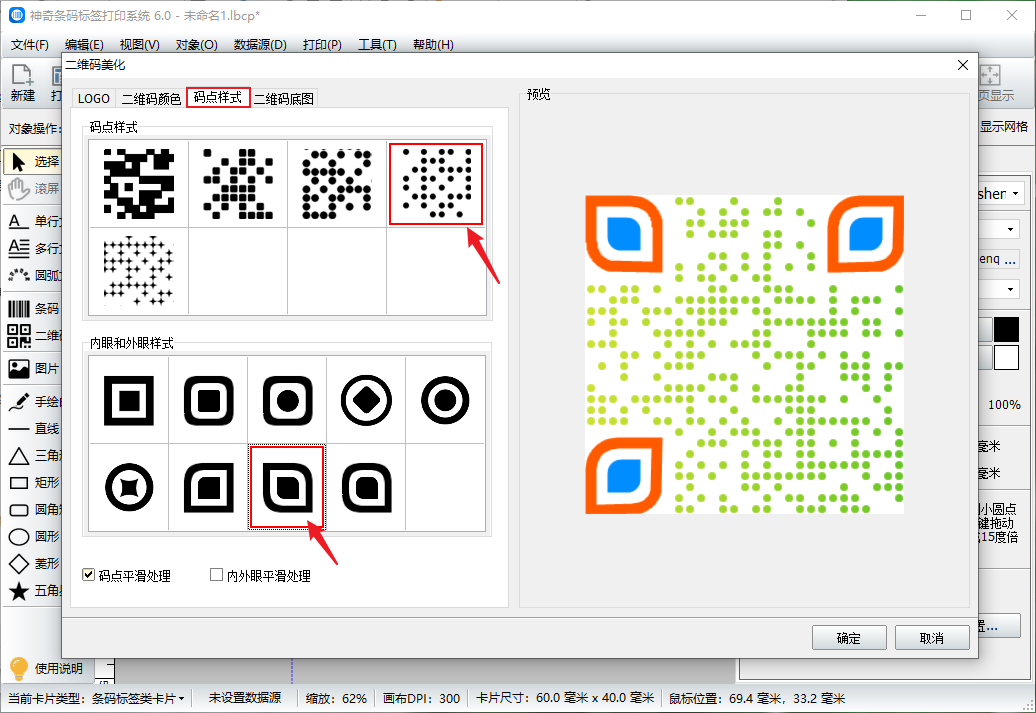Enable 内外眼平滑处理 checkbox

pos(216,575)
